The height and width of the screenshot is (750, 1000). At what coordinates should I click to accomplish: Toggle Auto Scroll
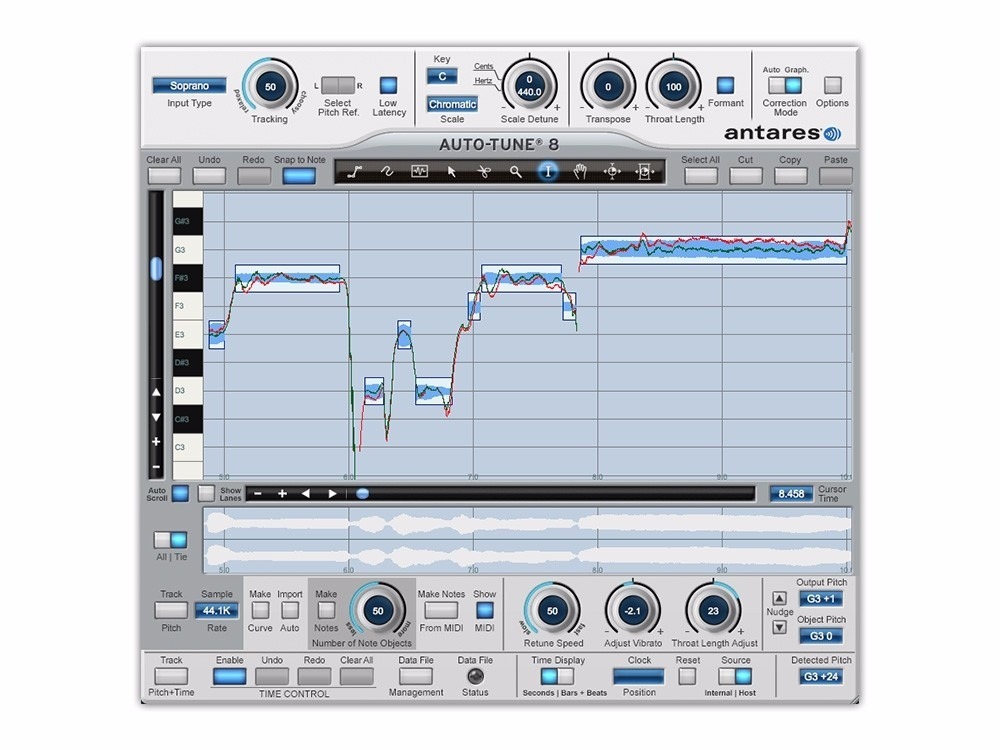point(180,494)
